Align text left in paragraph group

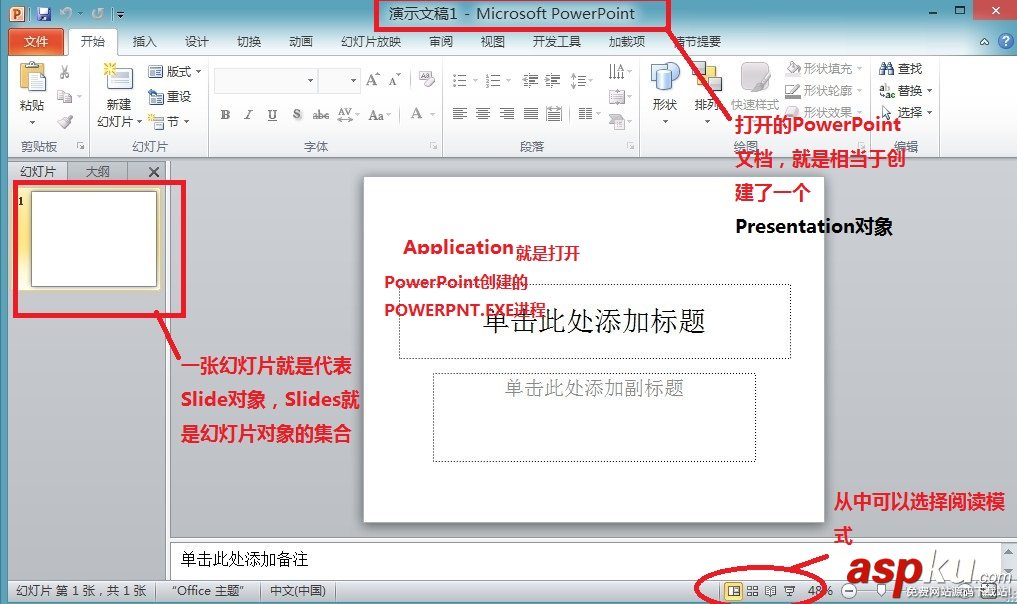pos(460,114)
